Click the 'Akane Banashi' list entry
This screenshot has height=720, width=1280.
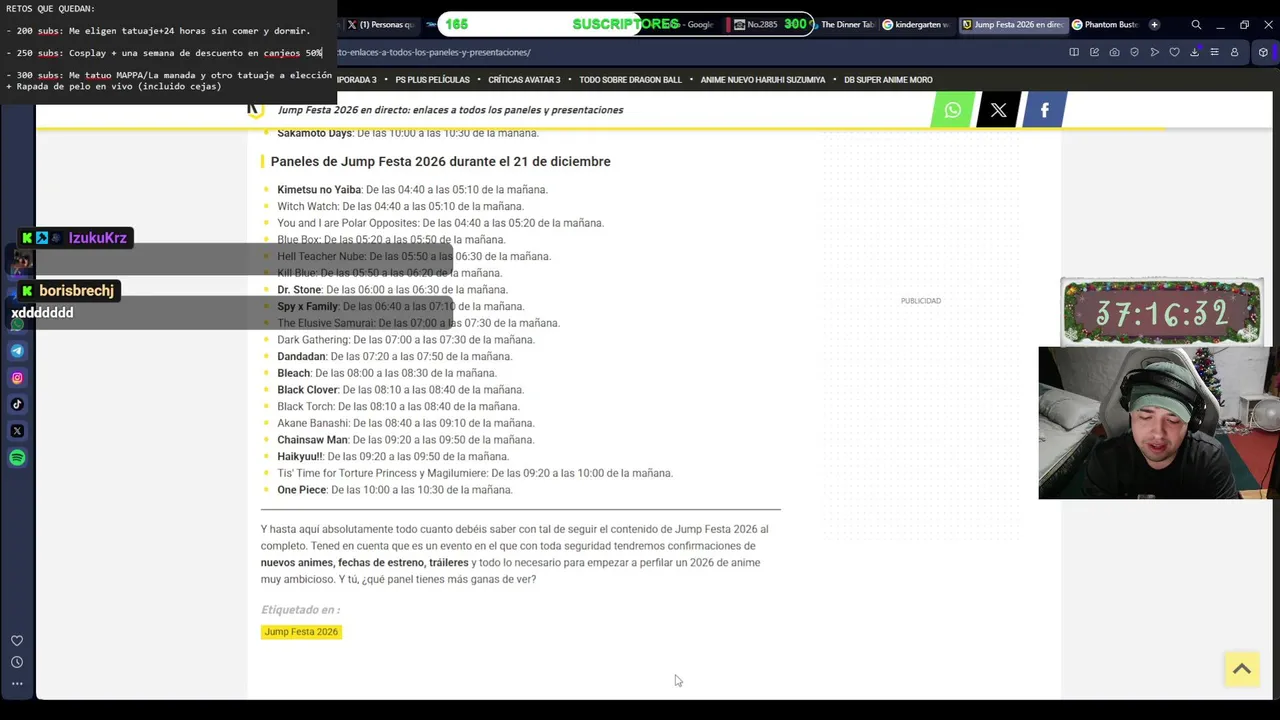coord(406,423)
